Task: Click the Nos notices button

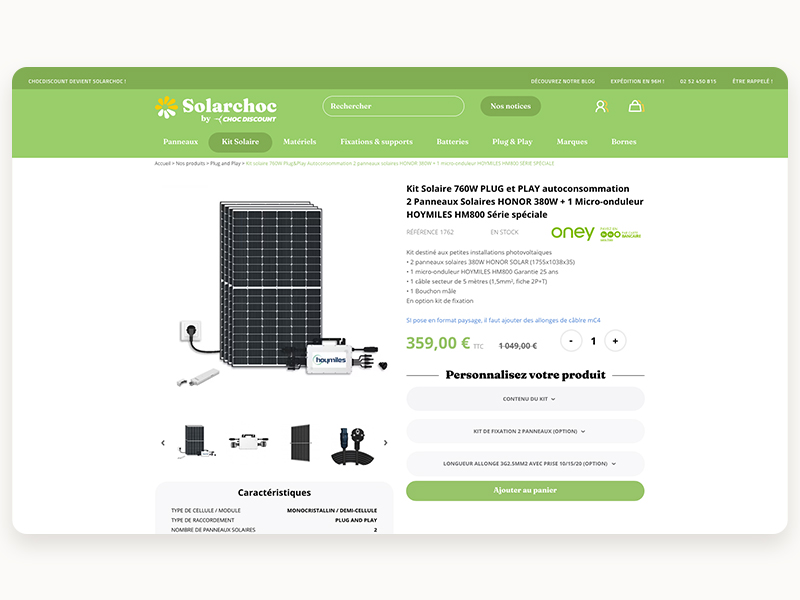Action: (x=511, y=106)
